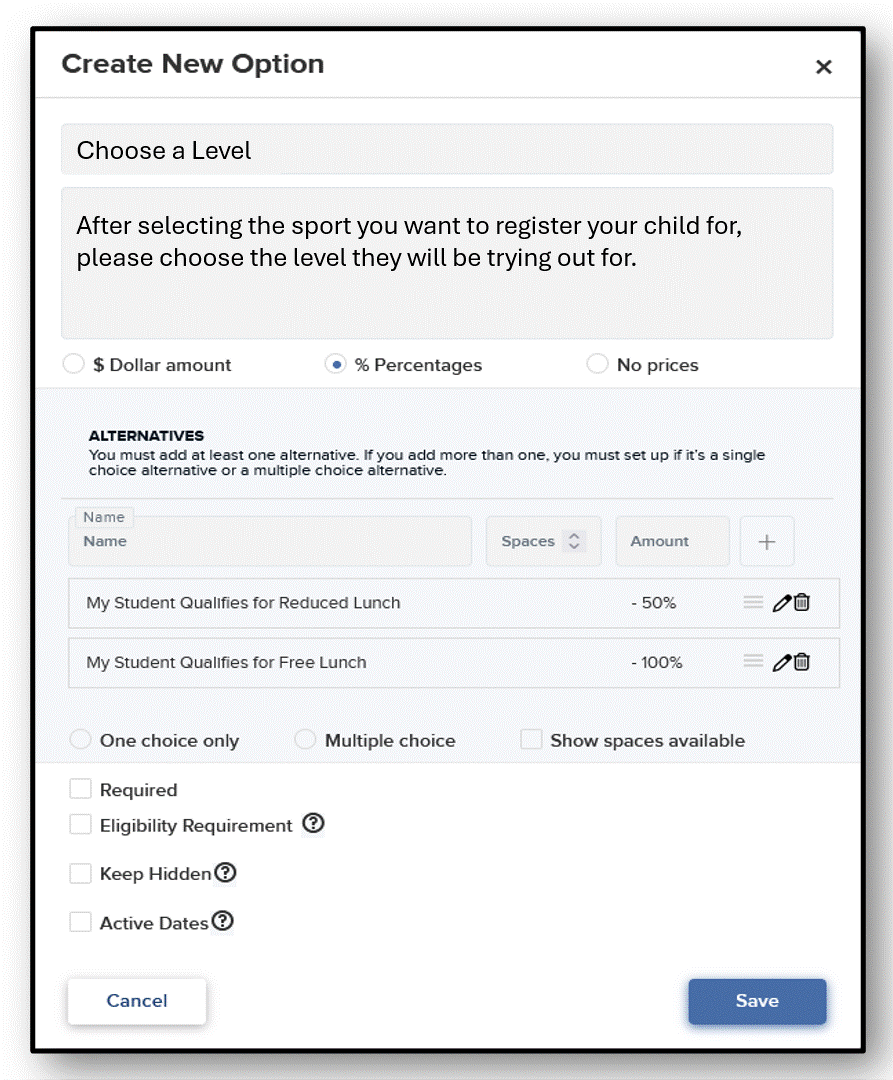The image size is (893, 1080).
Task: Delete the Free Lunch alternative via trash icon
Action: pos(801,663)
